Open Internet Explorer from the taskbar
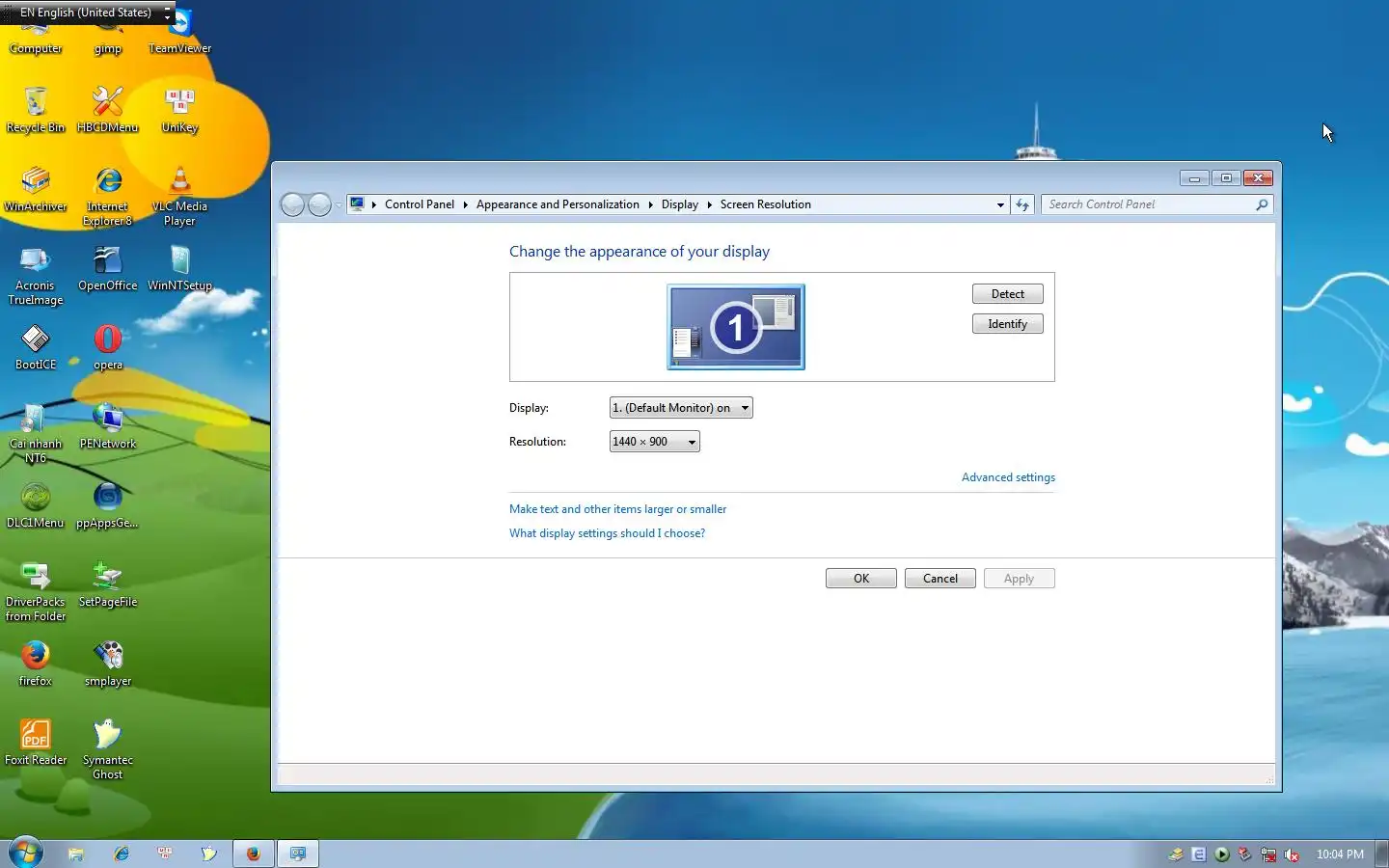 coord(121,854)
